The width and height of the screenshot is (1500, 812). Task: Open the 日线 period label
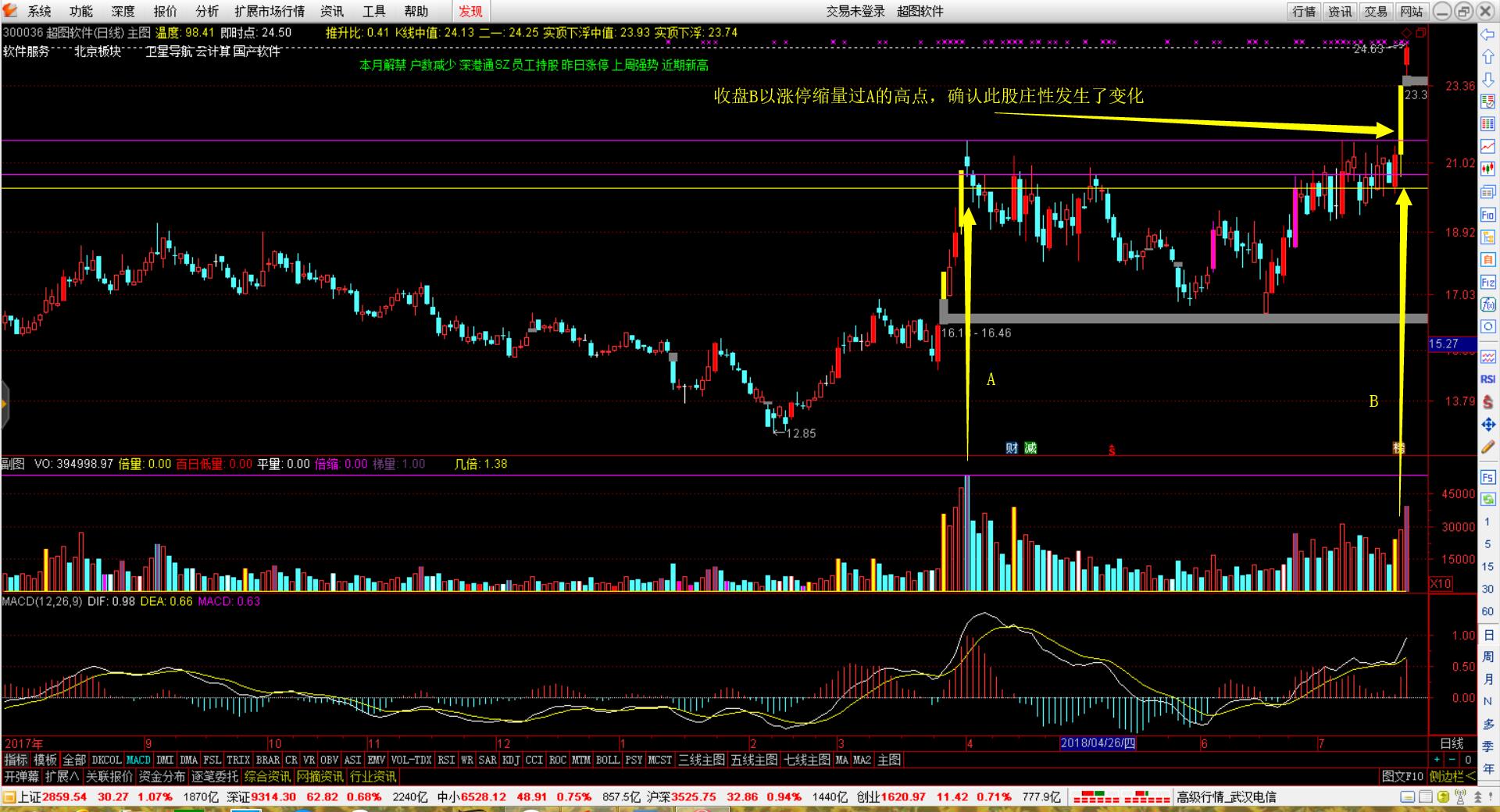coord(1452,743)
